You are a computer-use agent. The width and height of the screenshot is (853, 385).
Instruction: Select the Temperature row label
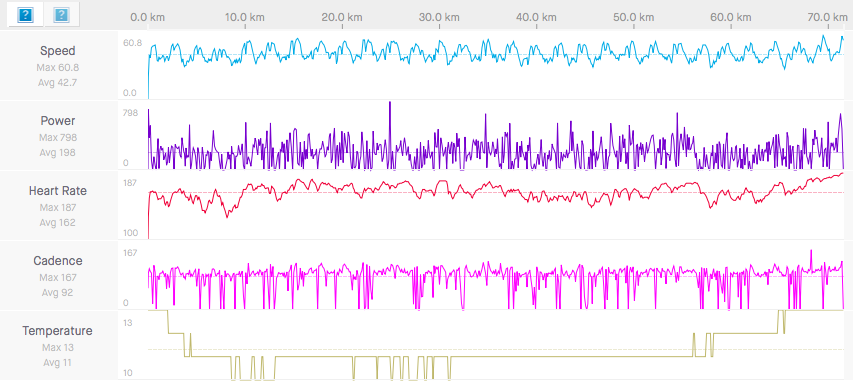pos(58,331)
